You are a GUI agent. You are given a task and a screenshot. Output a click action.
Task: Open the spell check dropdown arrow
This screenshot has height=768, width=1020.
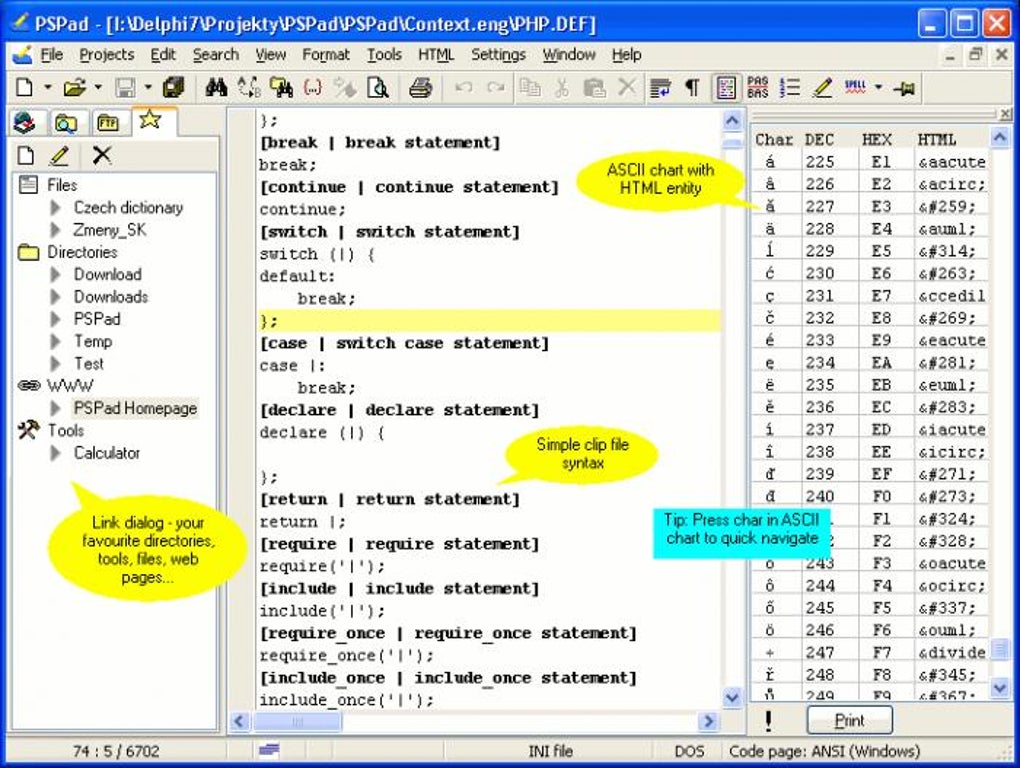pos(878,88)
